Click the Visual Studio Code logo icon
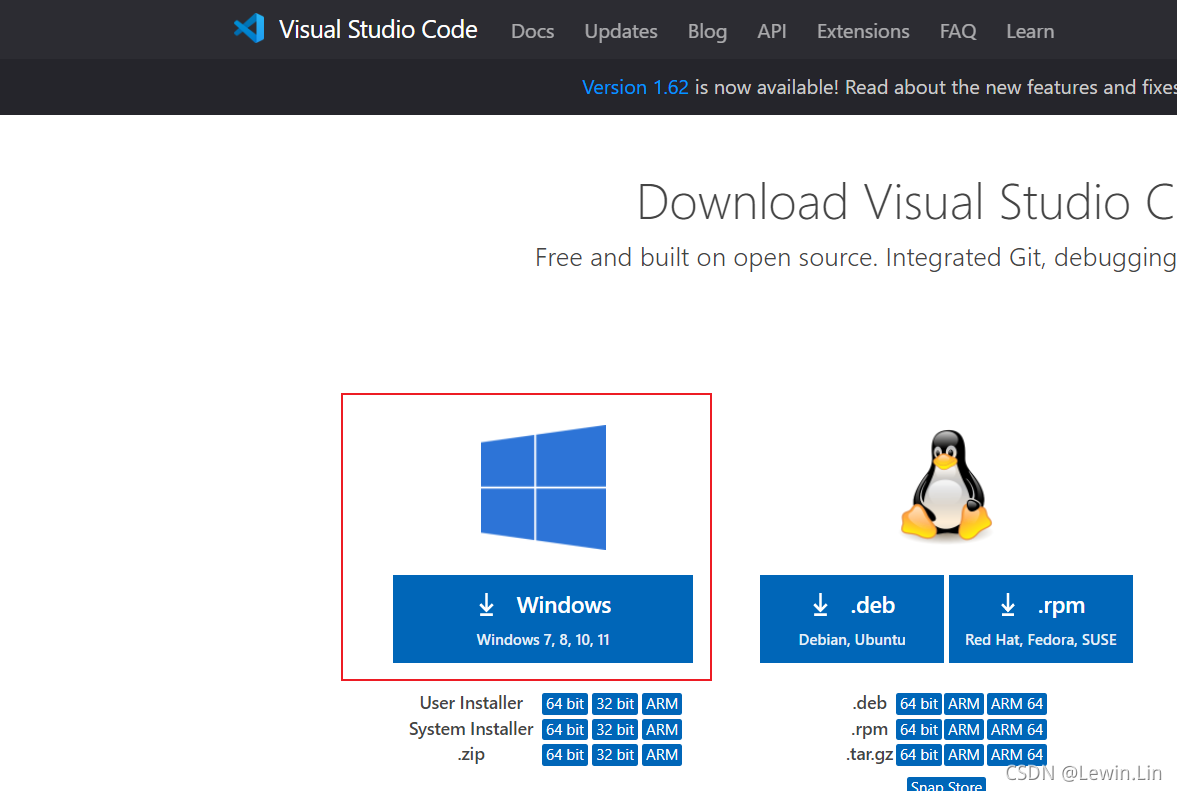The image size is (1177, 791). 249,29
